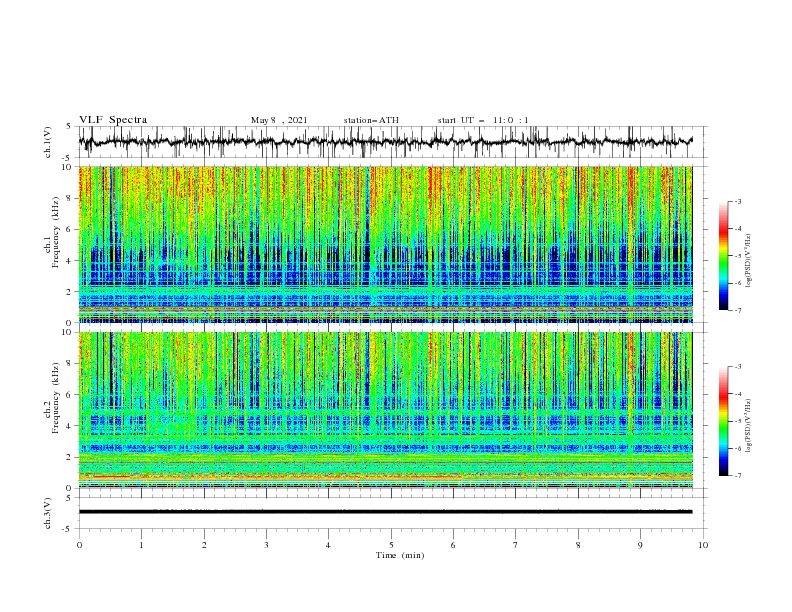The height and width of the screenshot is (612, 792).
Task: Click the 'Time (min)' x-axis label
Action: point(400,555)
